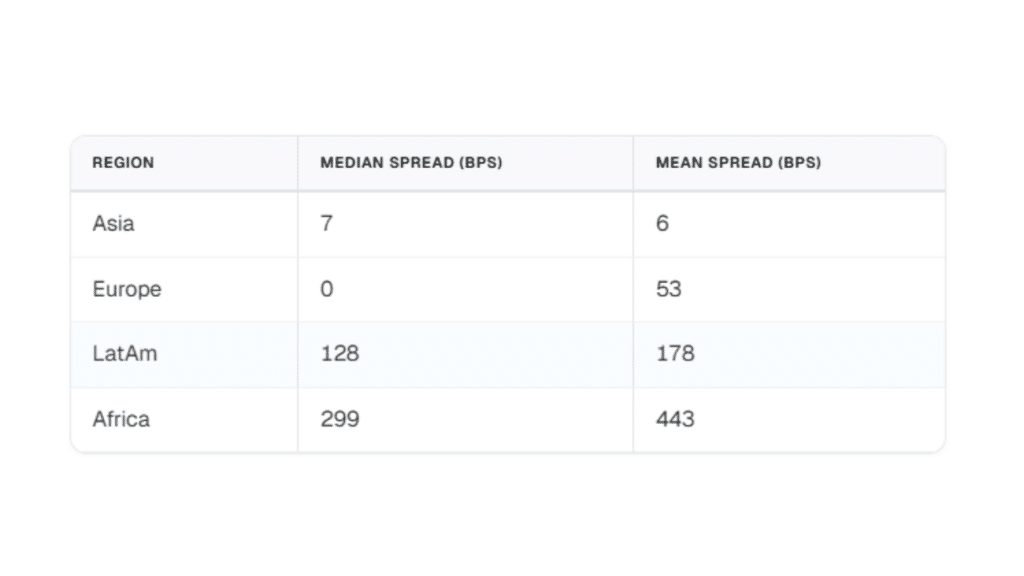Image resolution: width=1024 pixels, height=576 pixels.
Task: Click Europe's mean spread value 53
Action: [x=668, y=289]
